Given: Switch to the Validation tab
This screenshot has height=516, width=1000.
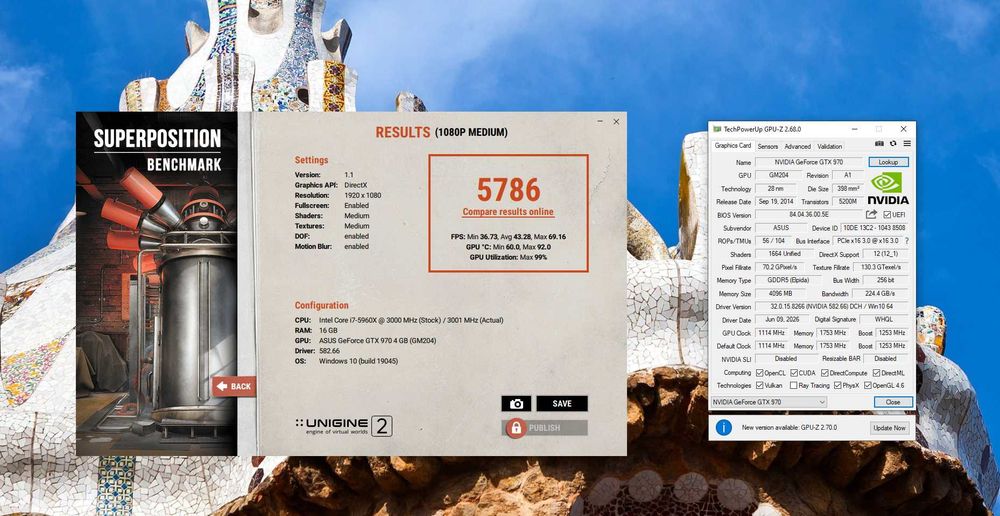Looking at the screenshot, I should [830, 146].
